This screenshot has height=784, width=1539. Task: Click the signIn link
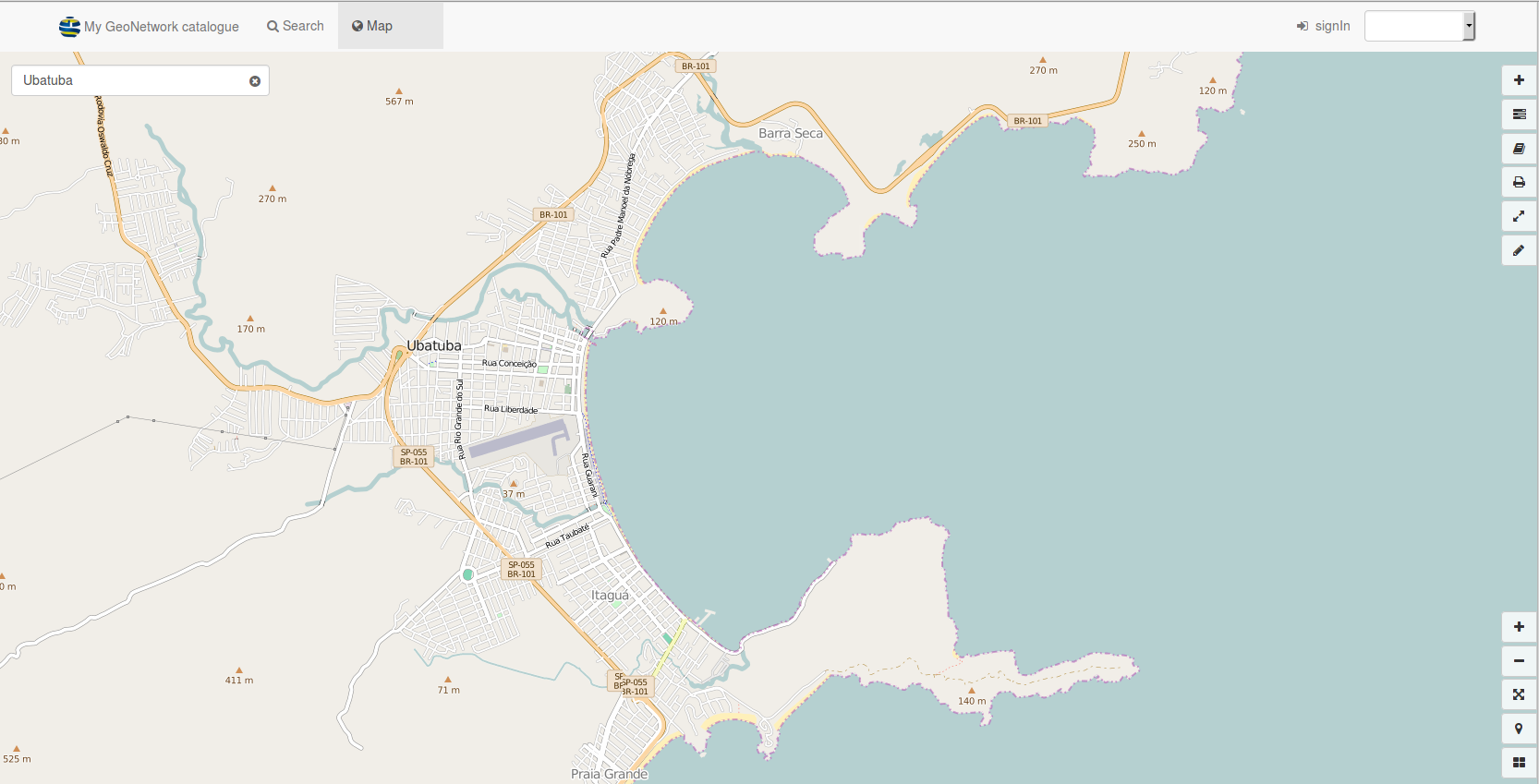click(x=1323, y=26)
